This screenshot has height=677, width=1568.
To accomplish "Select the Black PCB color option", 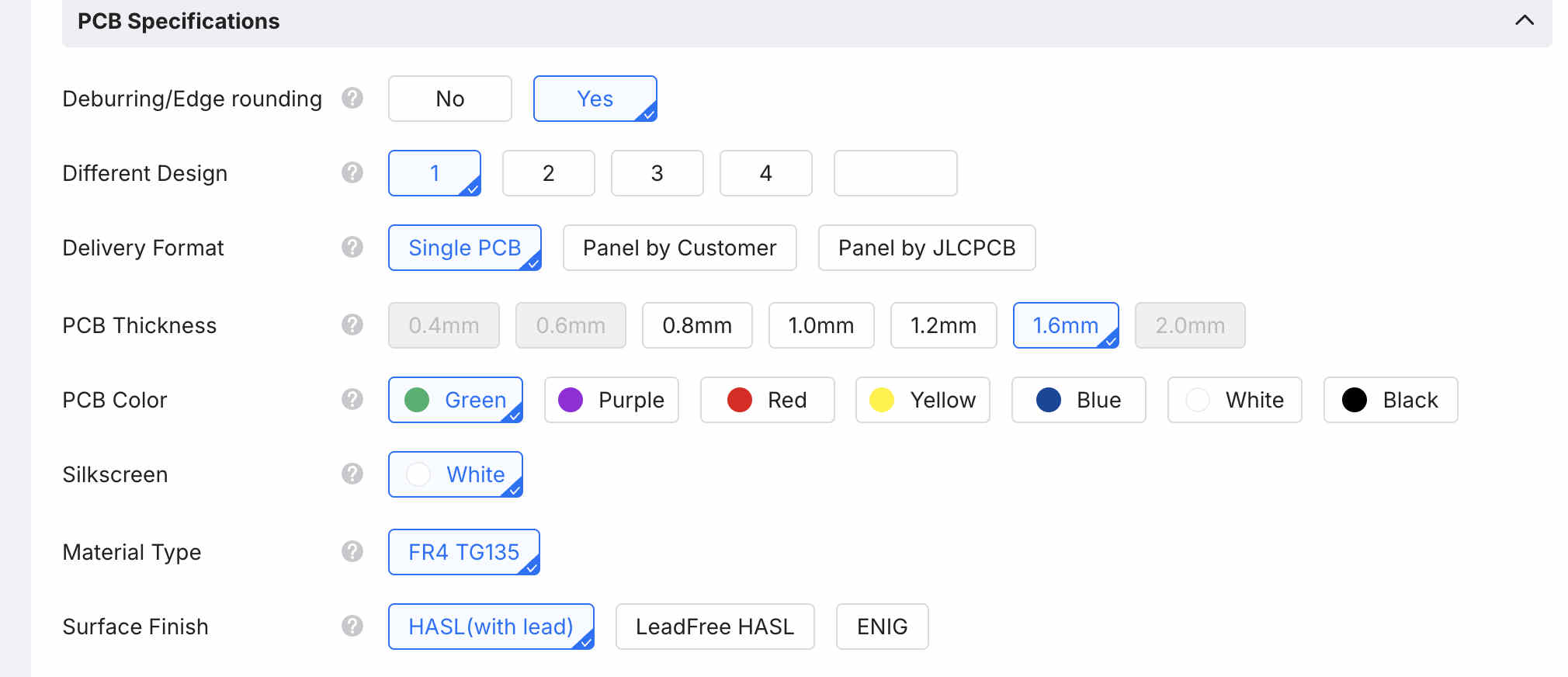I will click(x=1390, y=400).
